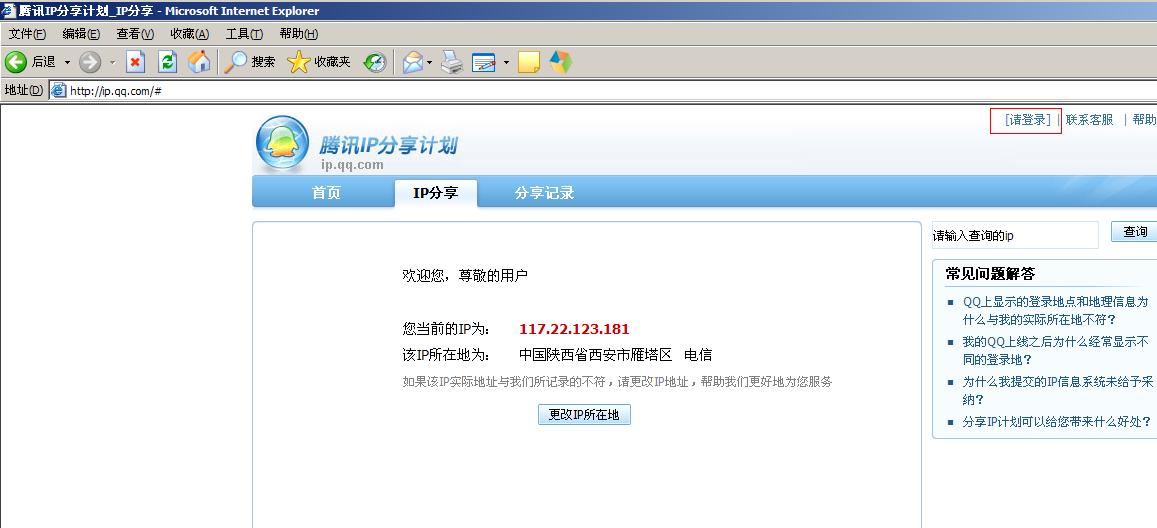This screenshot has width=1157, height=528.
Task: Open the 收藏夹 favorites star button
Action: 319,63
